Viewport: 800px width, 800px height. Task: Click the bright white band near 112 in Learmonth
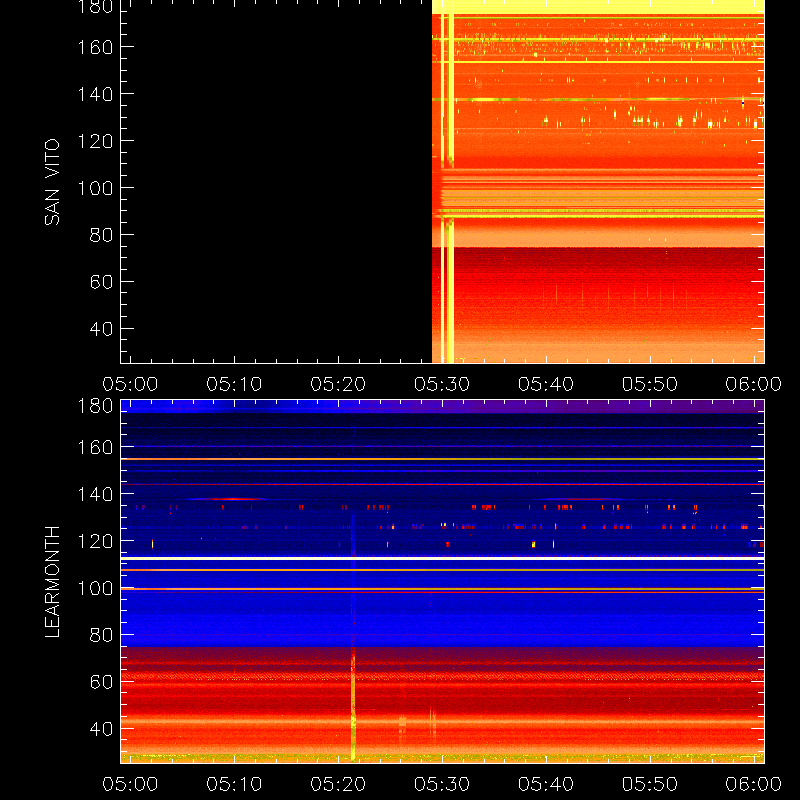[442, 559]
